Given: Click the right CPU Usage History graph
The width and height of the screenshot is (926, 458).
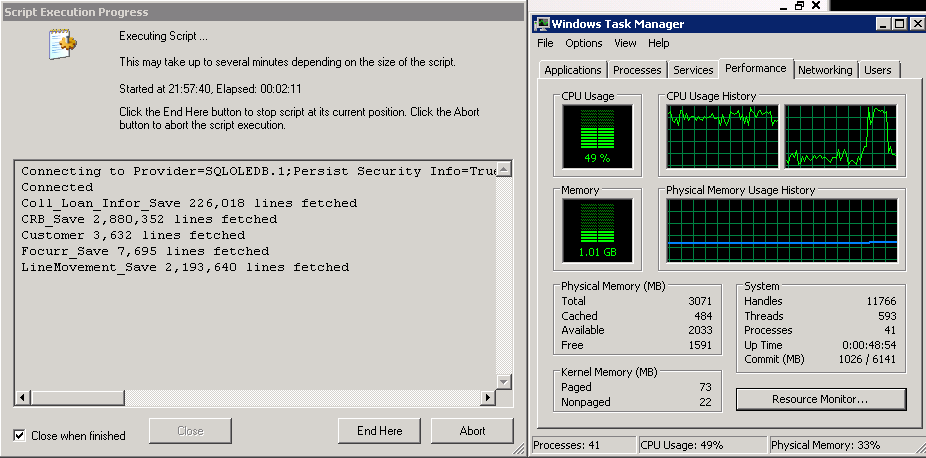Looking at the screenshot, I should click(840, 136).
